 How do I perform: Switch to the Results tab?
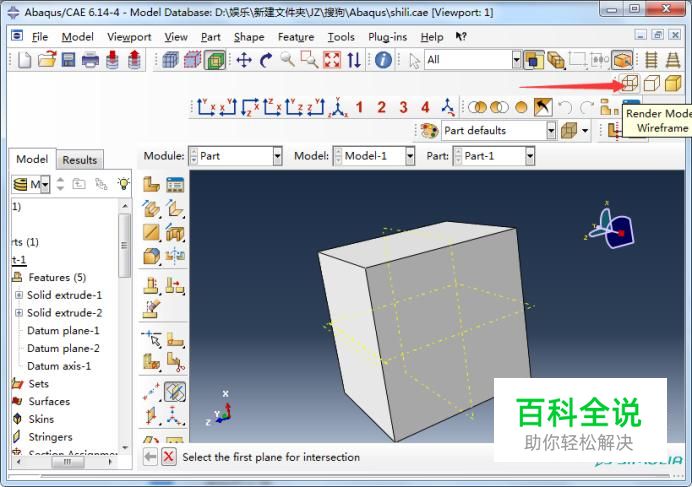[x=79, y=160]
